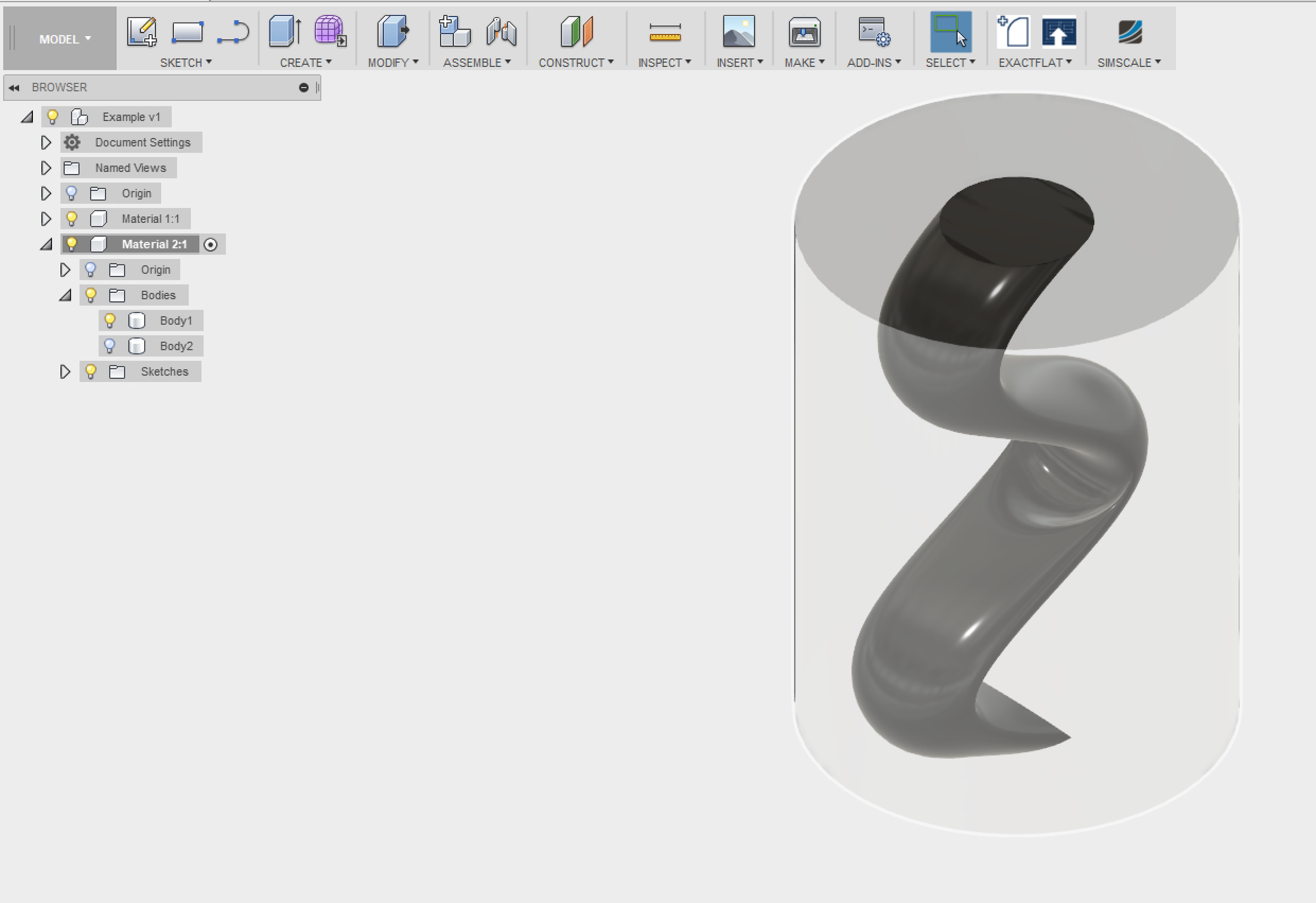Select Body2 in the browser tree
1316x903 pixels.
point(176,346)
